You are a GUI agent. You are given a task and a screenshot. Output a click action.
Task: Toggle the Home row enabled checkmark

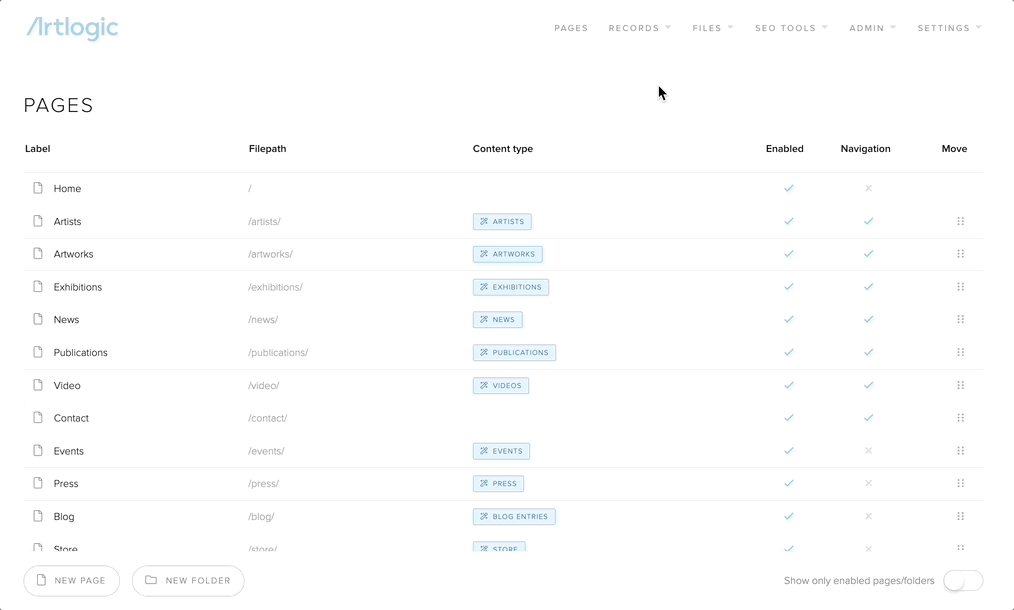[x=789, y=188]
